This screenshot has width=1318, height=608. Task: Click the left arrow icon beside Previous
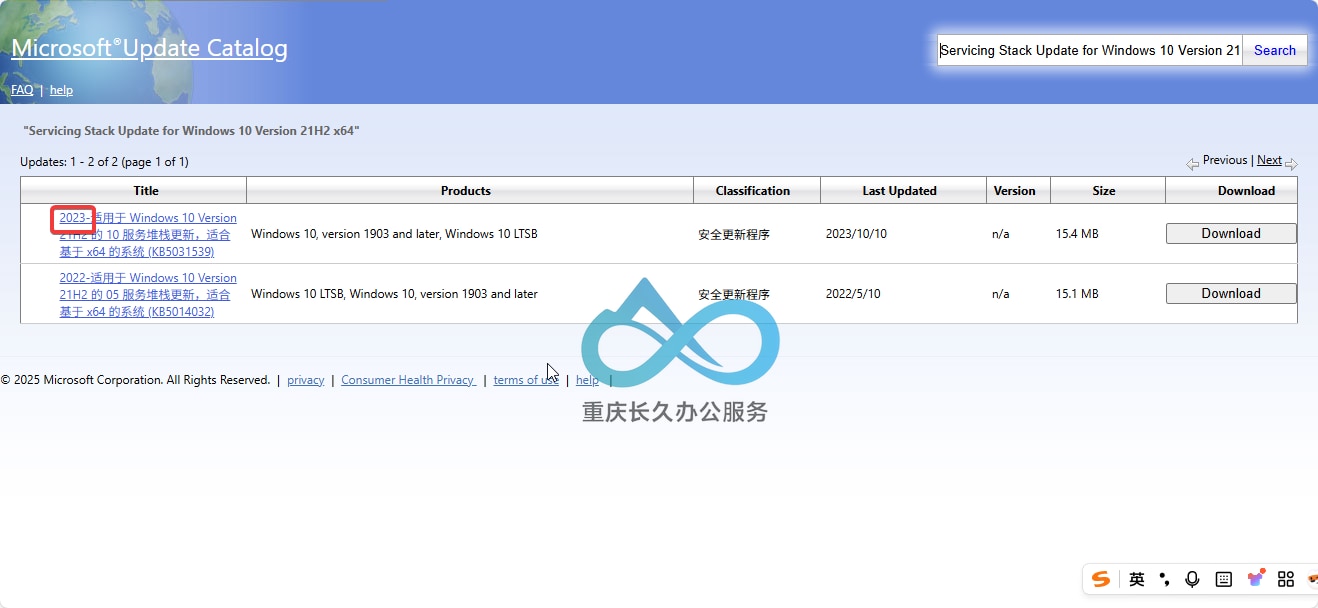1192,164
